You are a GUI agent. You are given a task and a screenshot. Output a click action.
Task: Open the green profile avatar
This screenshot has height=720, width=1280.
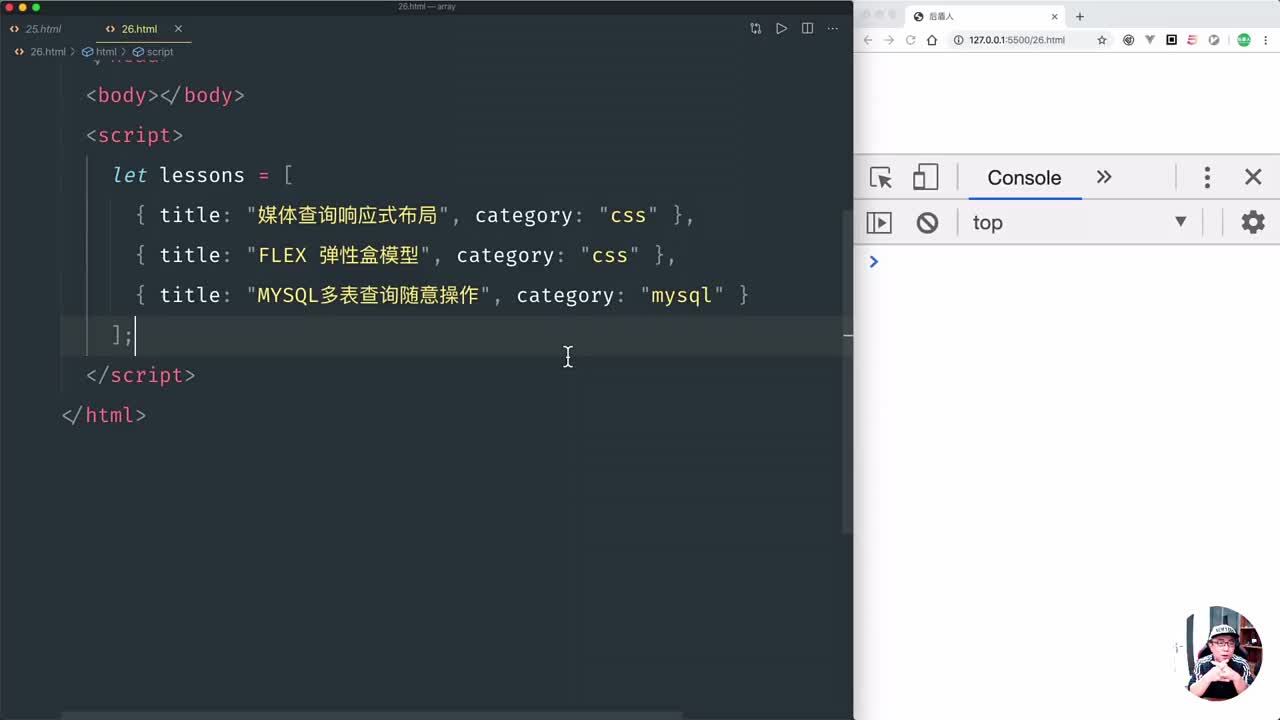pyautogui.click(x=1244, y=40)
